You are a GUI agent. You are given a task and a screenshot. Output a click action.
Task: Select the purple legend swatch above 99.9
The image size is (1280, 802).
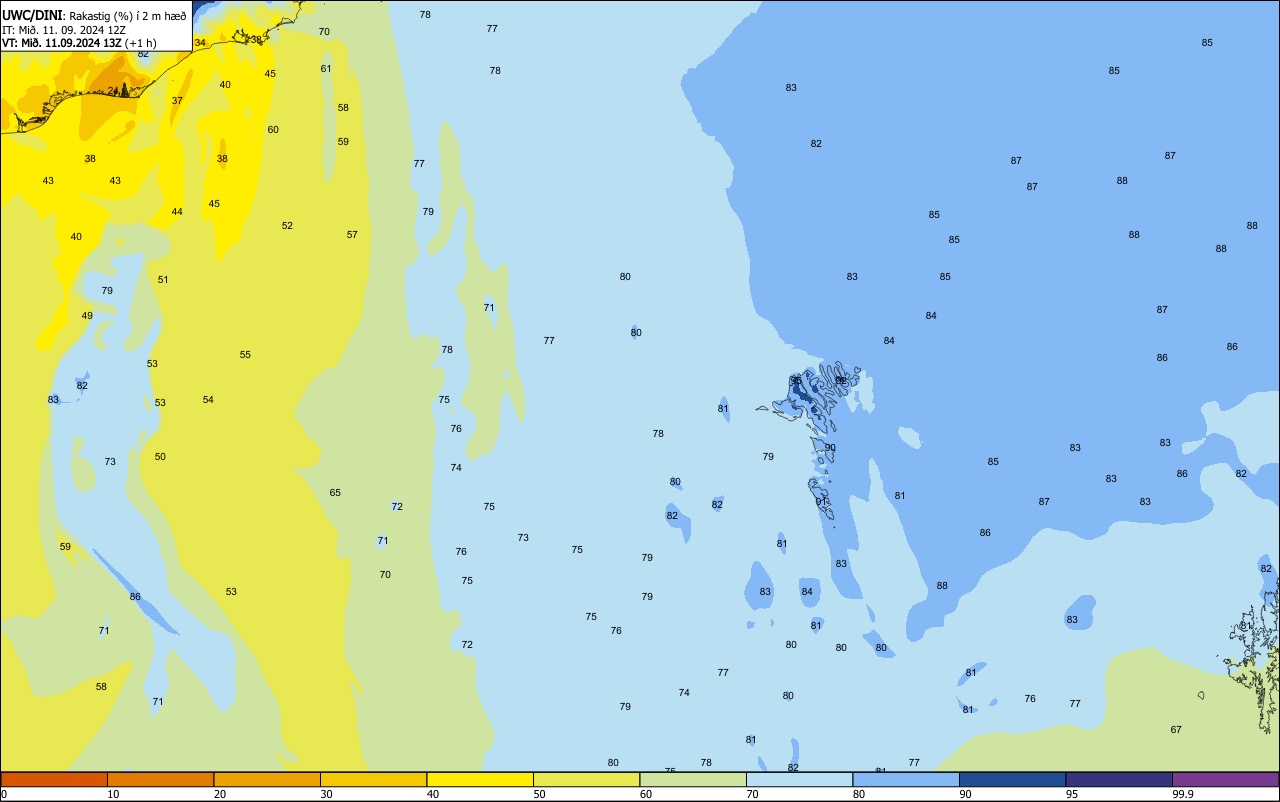(x=1225, y=779)
